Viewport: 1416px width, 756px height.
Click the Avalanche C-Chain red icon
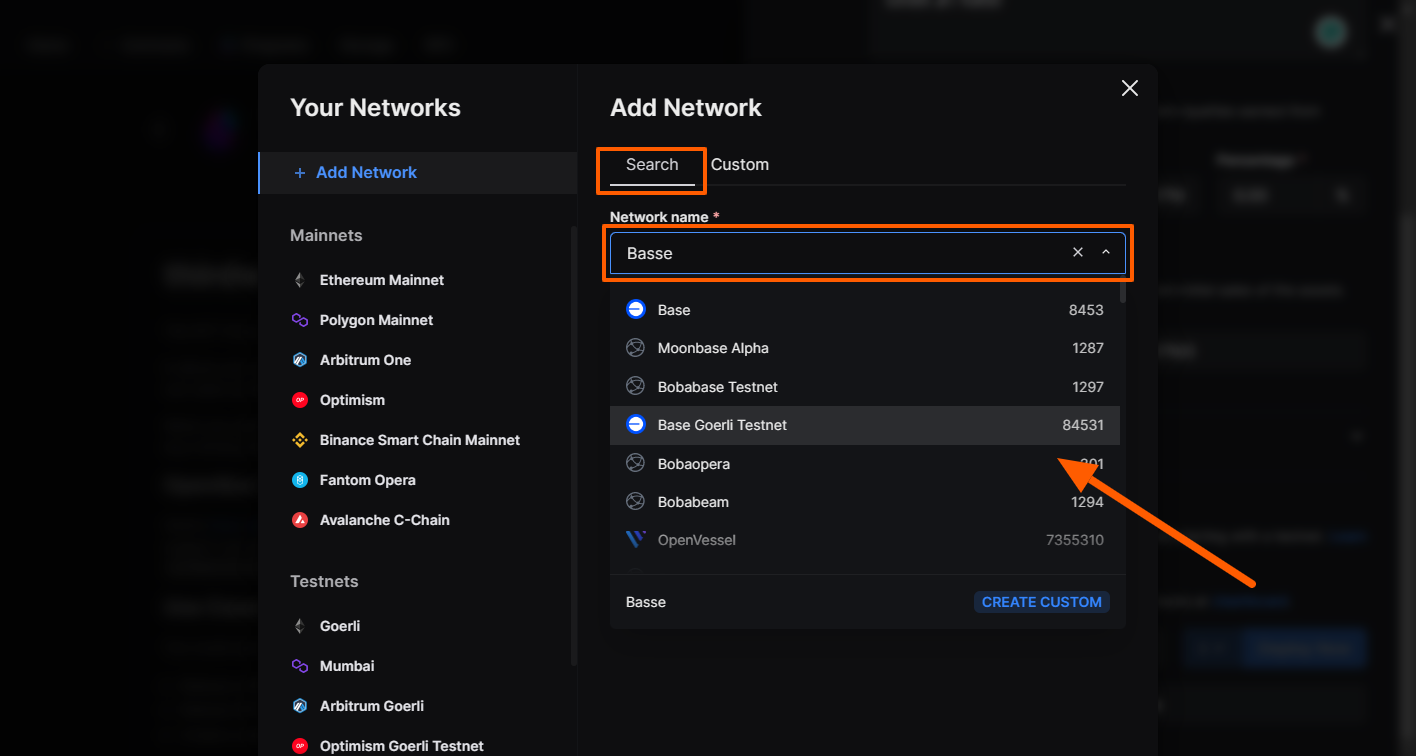299,520
